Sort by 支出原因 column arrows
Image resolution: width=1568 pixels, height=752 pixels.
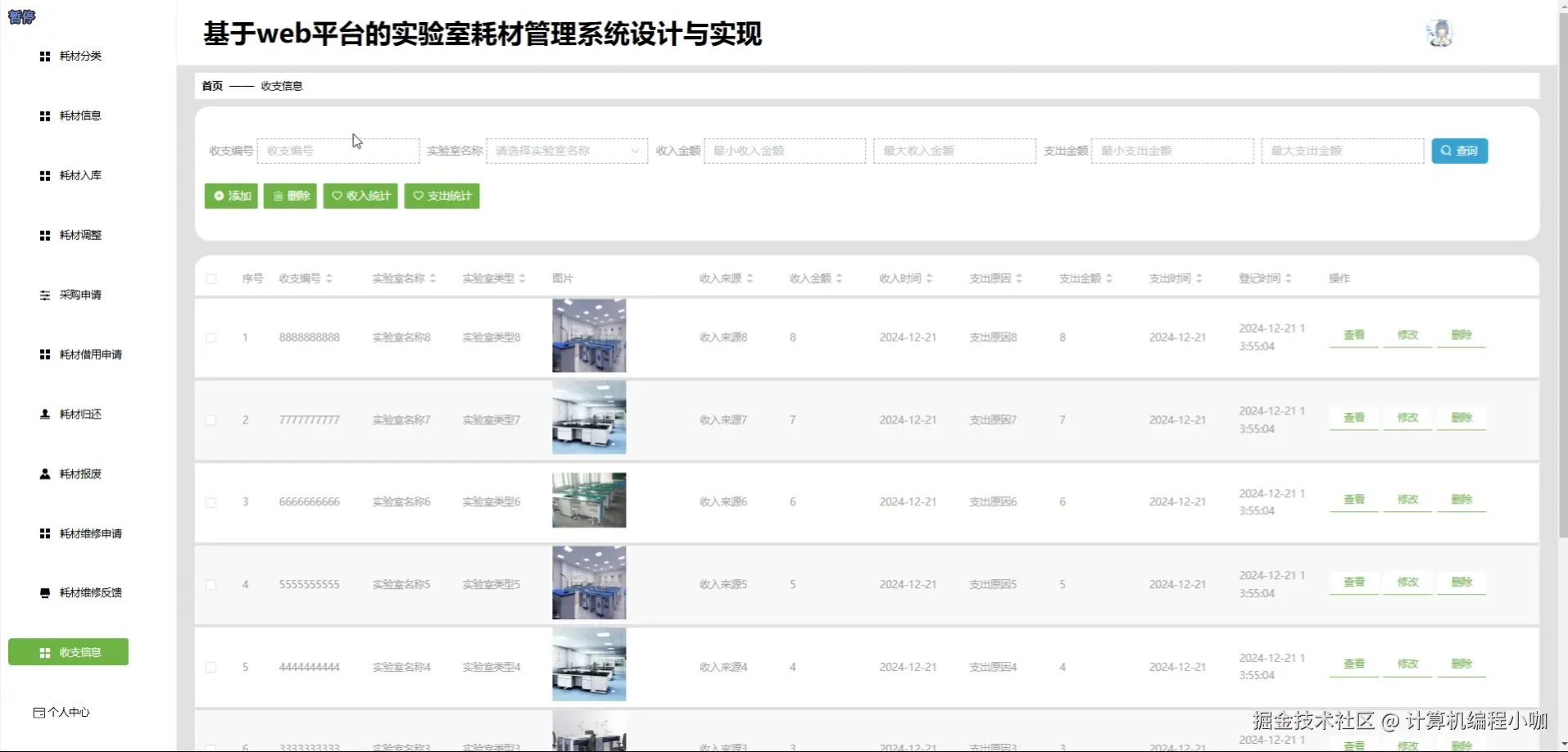tap(1019, 279)
